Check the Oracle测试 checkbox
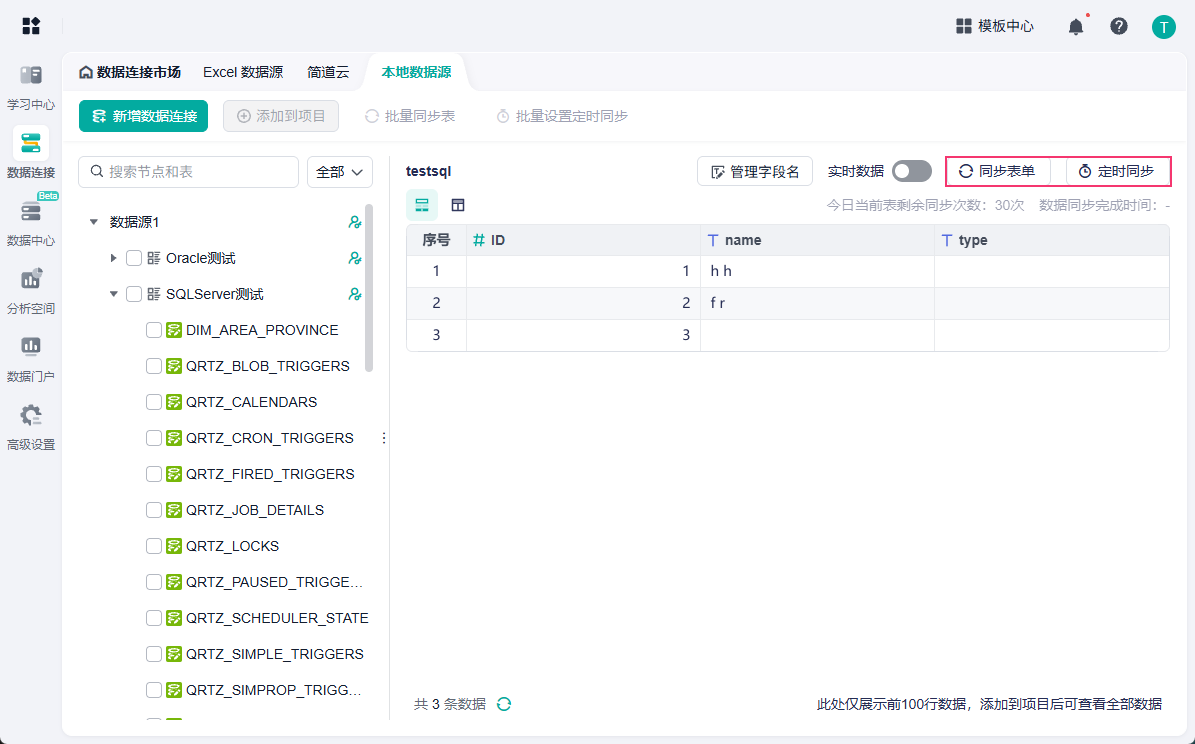1195x744 pixels. (x=133, y=258)
